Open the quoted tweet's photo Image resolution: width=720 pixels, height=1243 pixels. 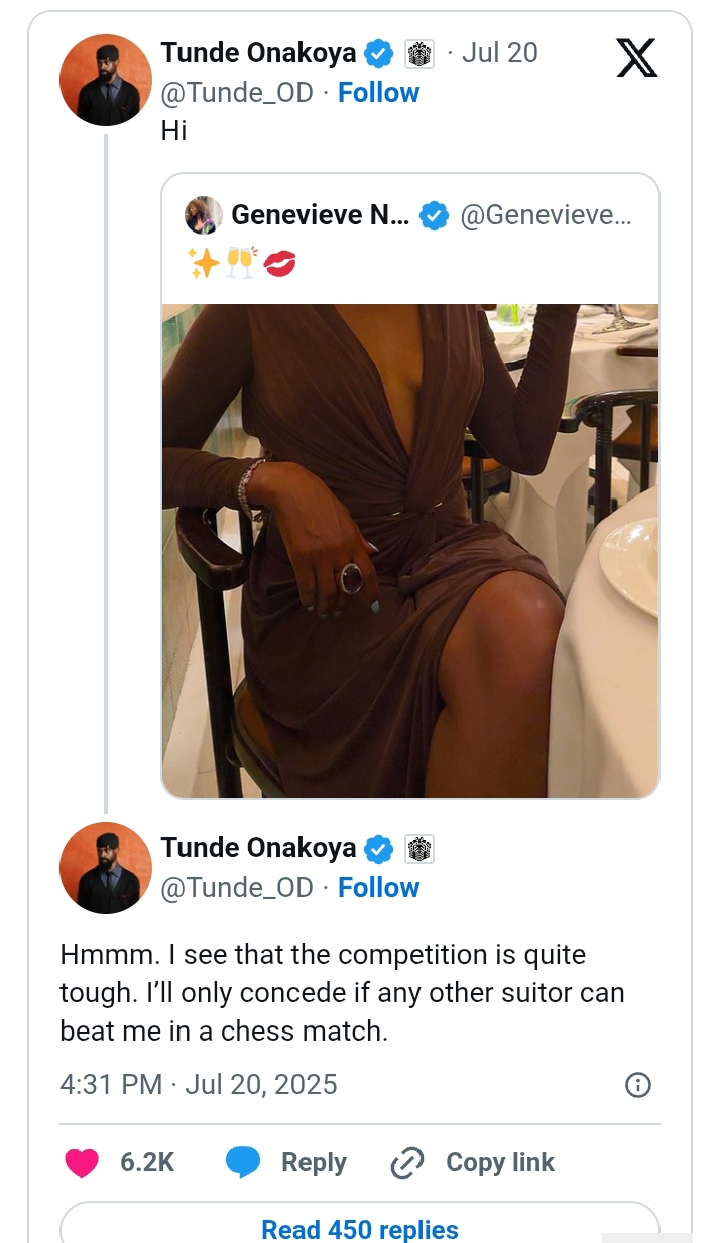pyautogui.click(x=410, y=550)
